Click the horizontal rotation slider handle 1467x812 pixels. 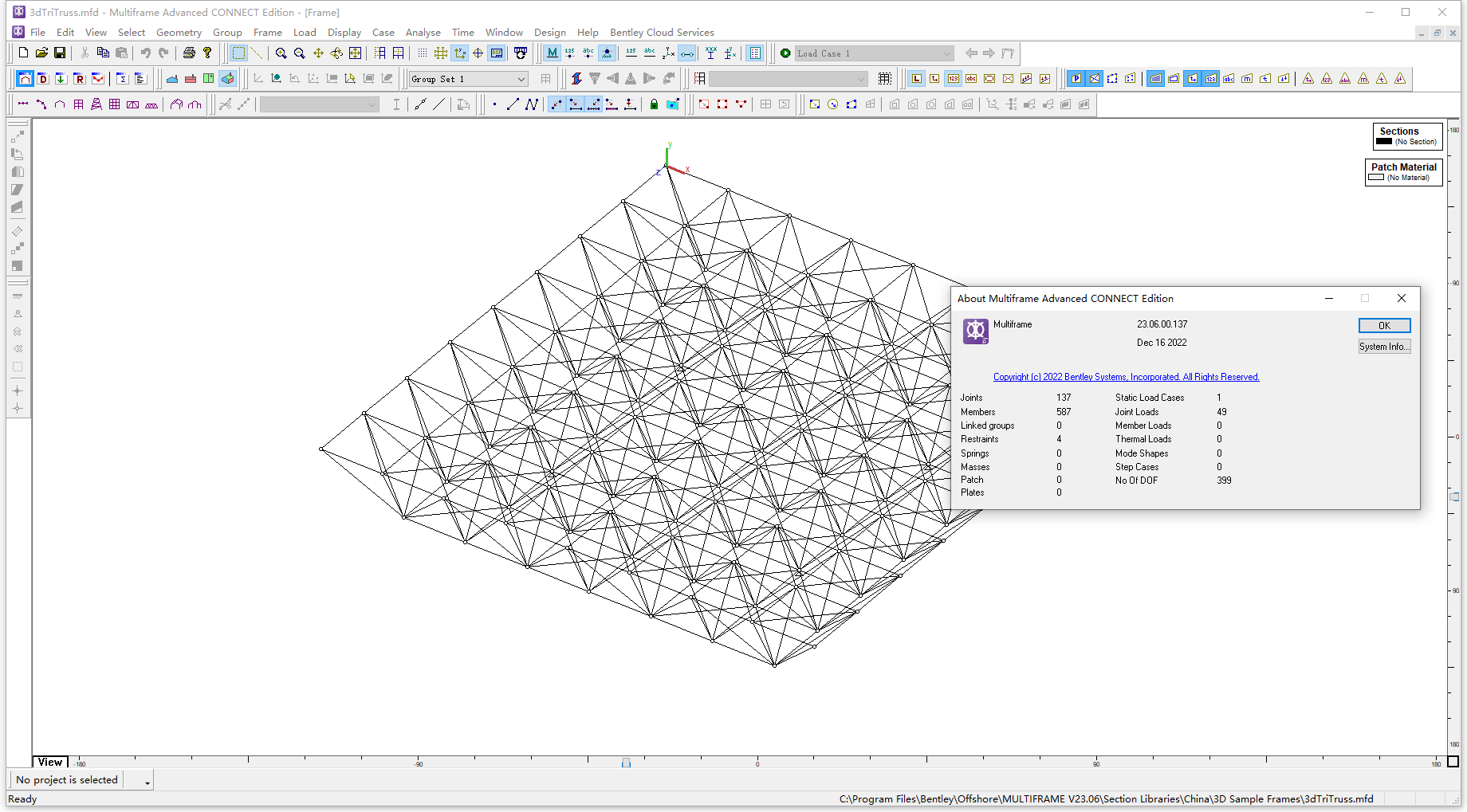click(x=626, y=763)
